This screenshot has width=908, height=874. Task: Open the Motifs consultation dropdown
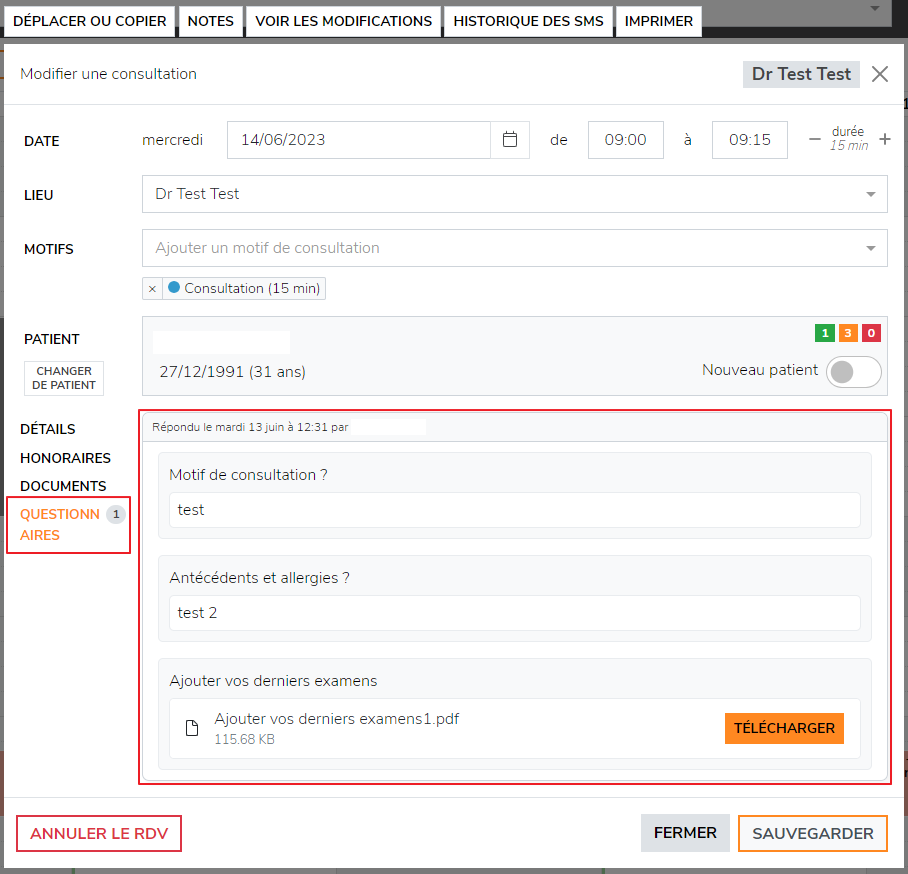tap(870, 248)
